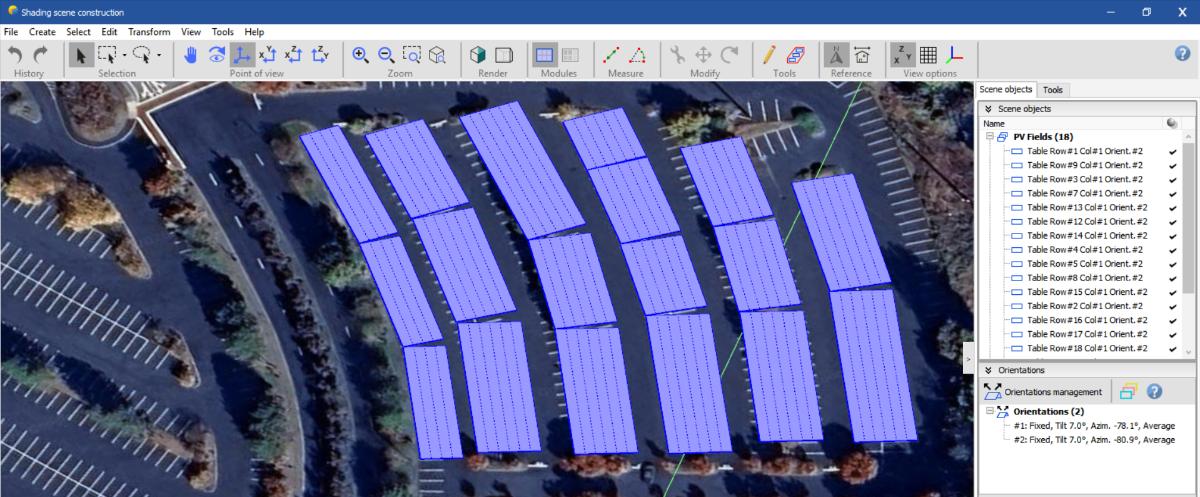The image size is (1200, 497).
Task: Collapse the Orientations (2) tree node
Action: [989, 411]
